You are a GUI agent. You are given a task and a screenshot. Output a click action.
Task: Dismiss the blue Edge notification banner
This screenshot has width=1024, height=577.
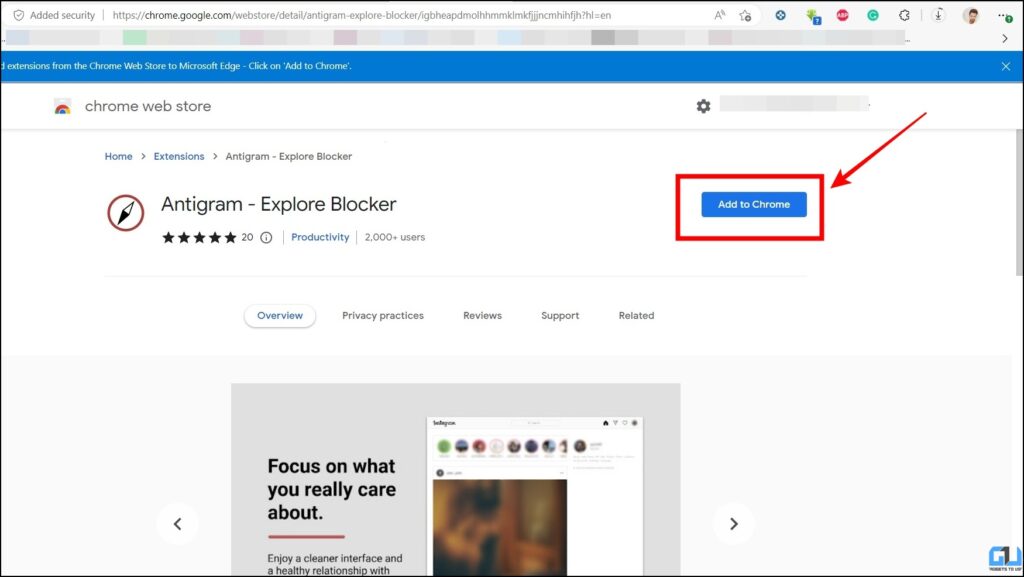(x=1006, y=66)
